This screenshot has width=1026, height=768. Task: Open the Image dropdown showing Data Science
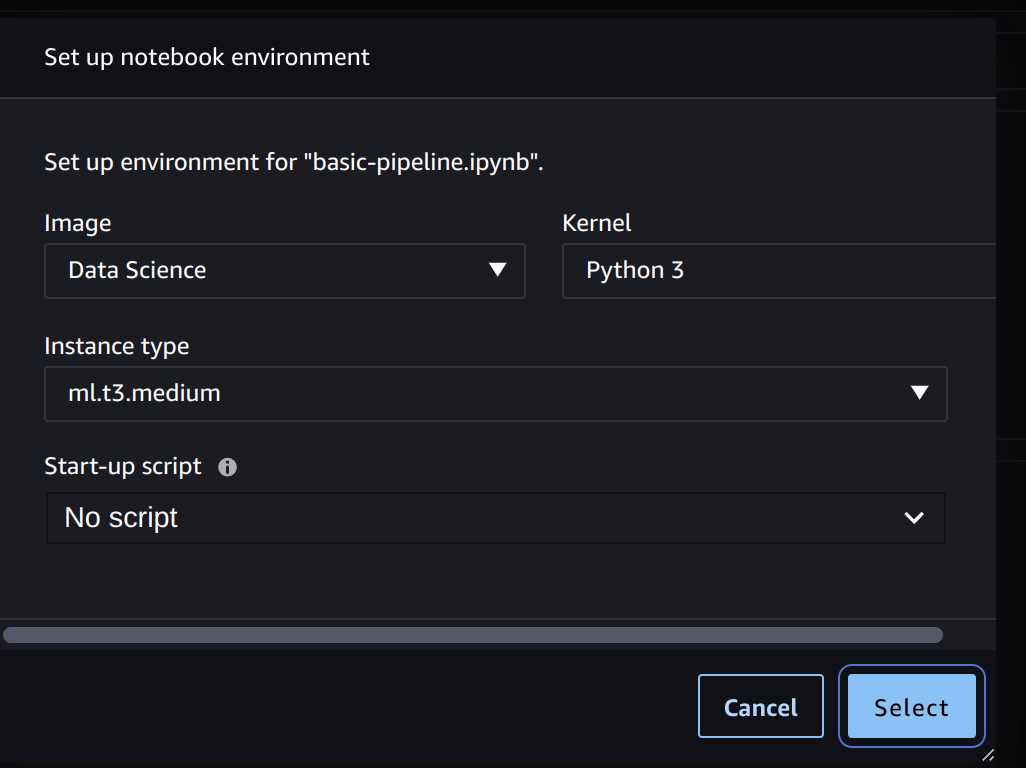[x=284, y=271]
